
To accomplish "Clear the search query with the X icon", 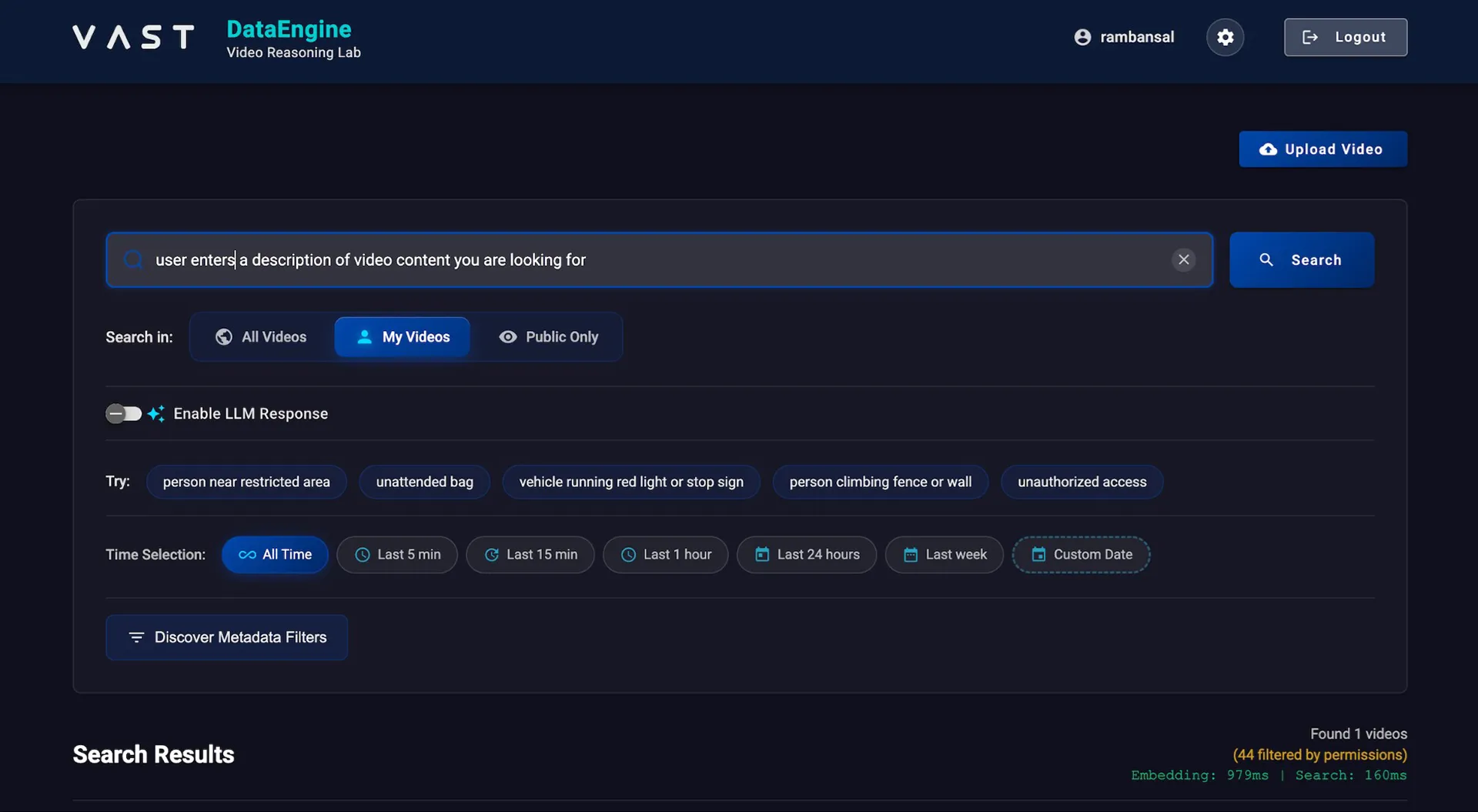I will tap(1183, 259).
